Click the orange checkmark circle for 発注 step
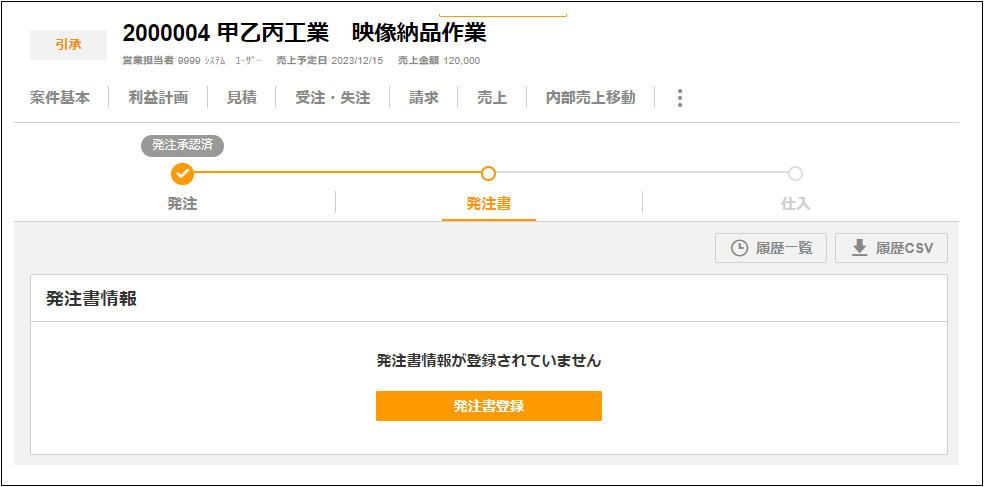The image size is (986, 487). click(x=182, y=174)
